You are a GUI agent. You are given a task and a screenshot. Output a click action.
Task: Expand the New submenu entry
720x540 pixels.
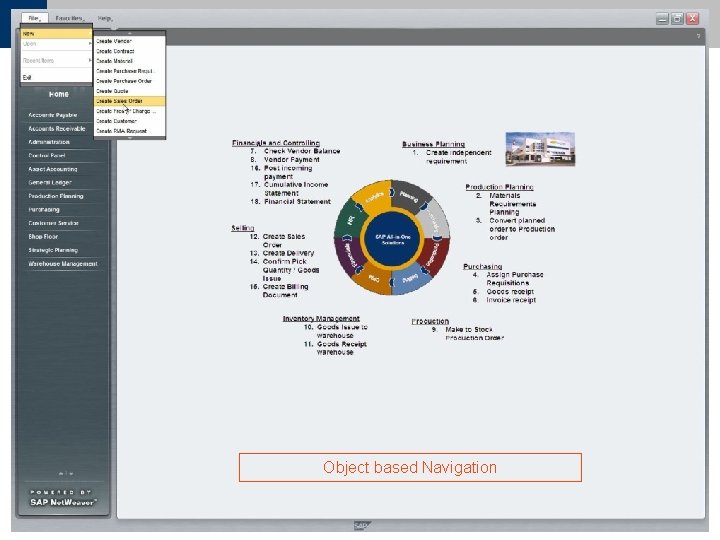tap(56, 34)
